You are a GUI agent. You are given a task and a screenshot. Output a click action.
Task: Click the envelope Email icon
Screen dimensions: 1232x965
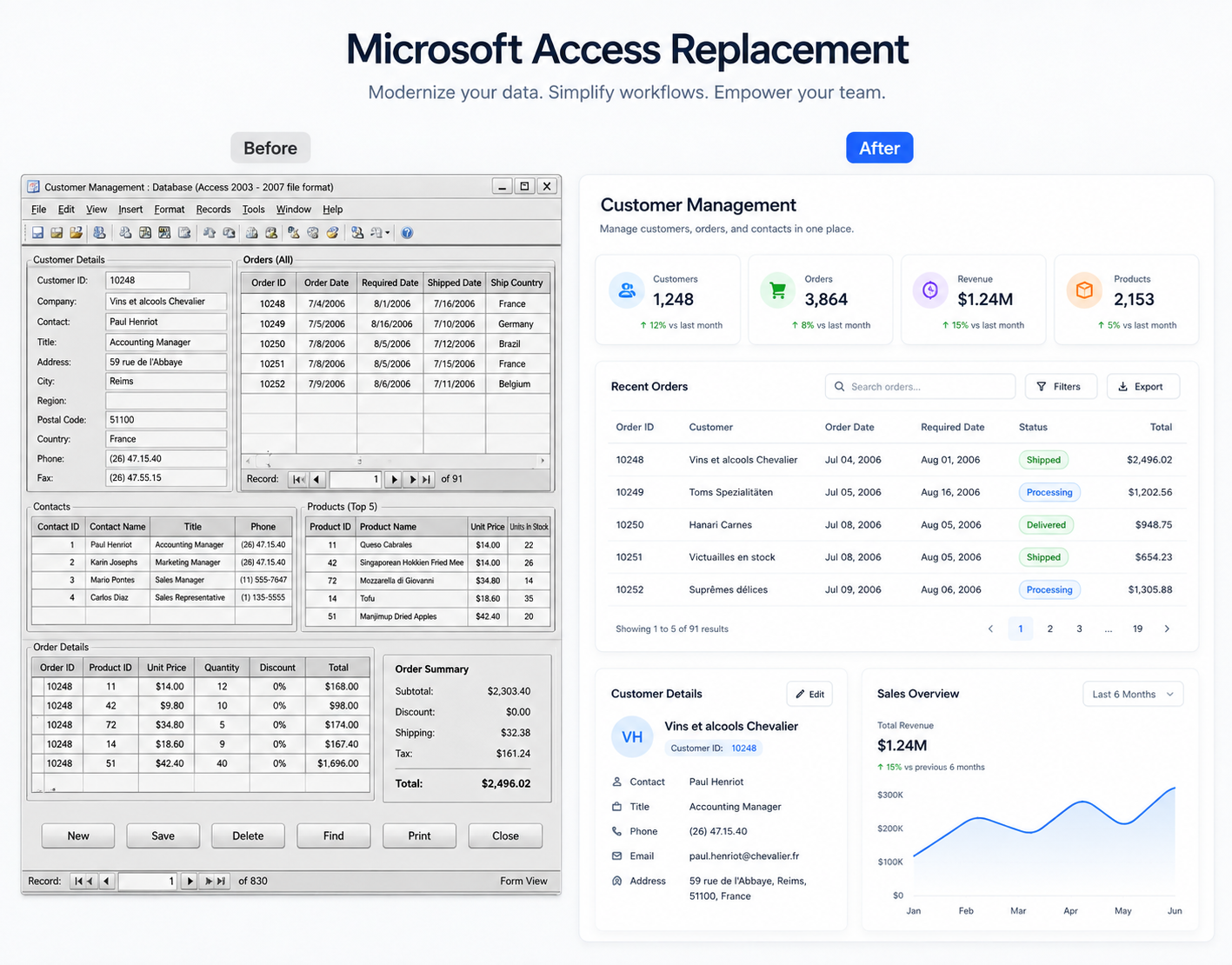click(x=616, y=856)
